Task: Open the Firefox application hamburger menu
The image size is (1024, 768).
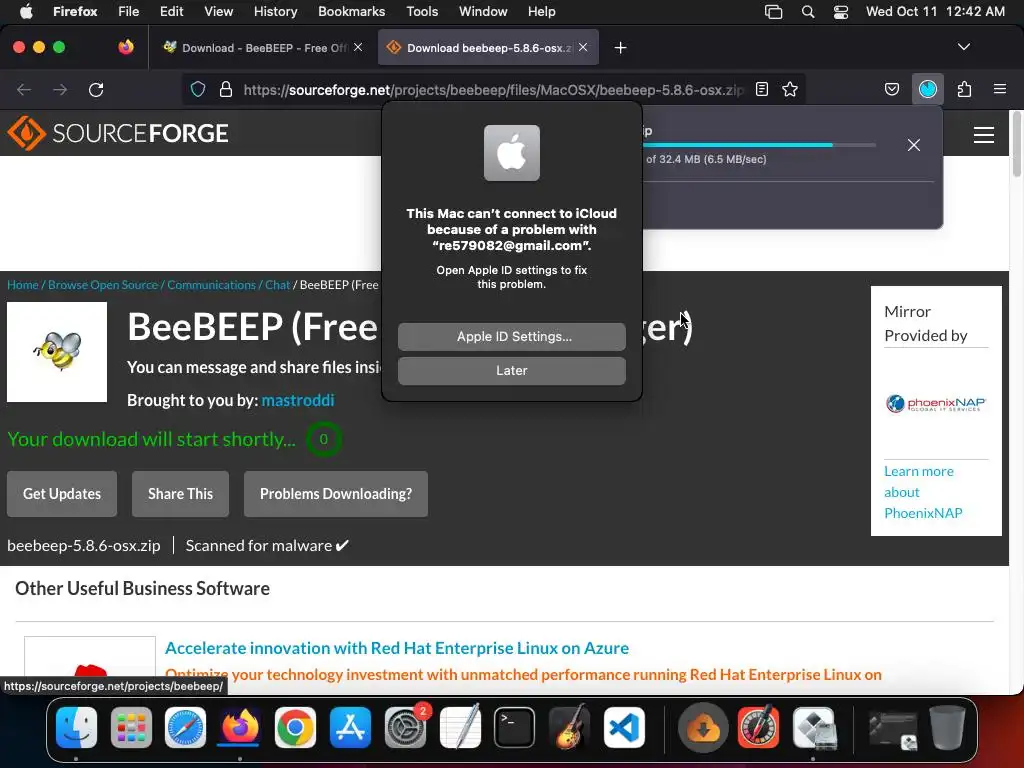Action: pos(999,89)
